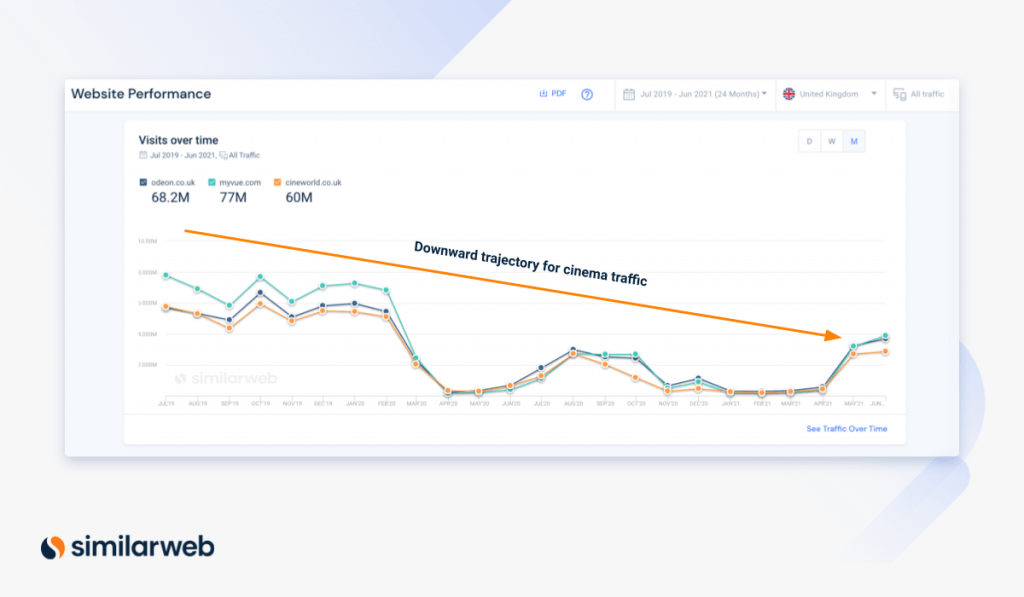The height and width of the screenshot is (597, 1024).
Task: Select the cineworld JUN'21 final data point
Action: pos(886,351)
